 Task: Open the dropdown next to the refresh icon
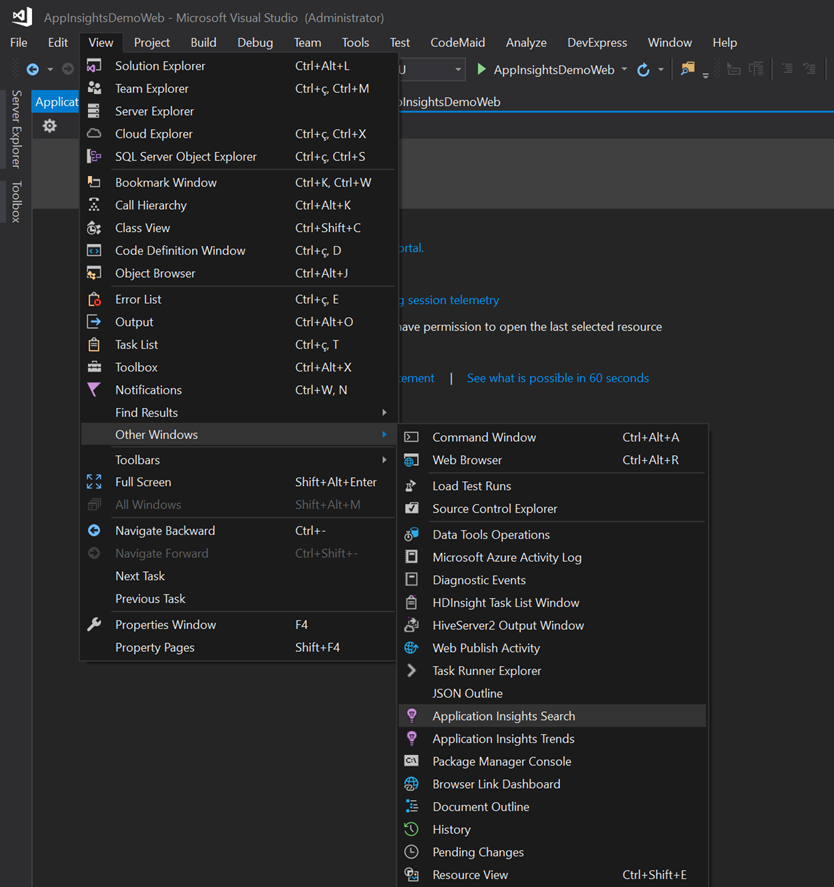click(660, 70)
